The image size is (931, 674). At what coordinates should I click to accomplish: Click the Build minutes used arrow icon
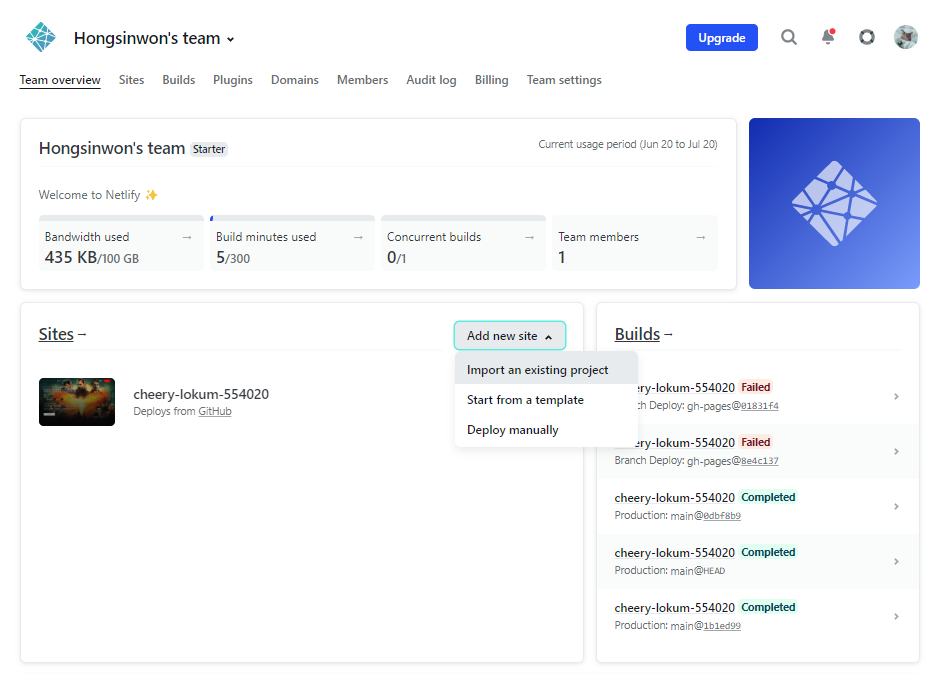(x=358, y=237)
